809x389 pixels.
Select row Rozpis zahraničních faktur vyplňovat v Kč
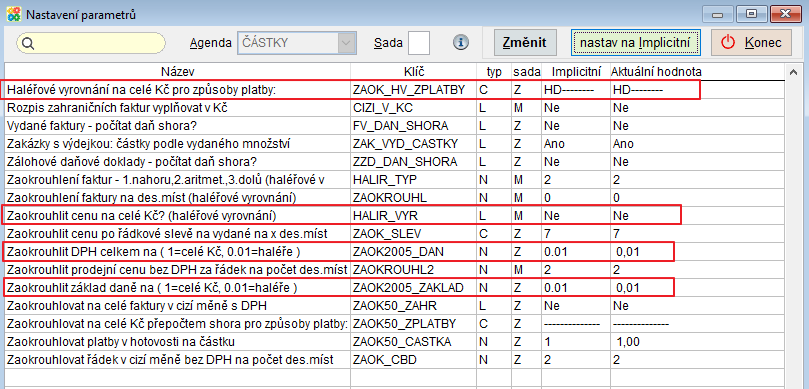point(394,108)
